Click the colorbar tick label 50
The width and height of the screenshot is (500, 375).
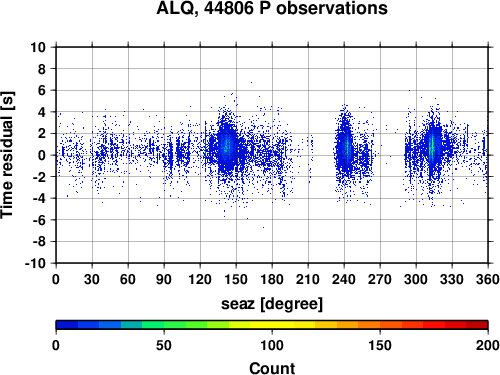tap(164, 345)
